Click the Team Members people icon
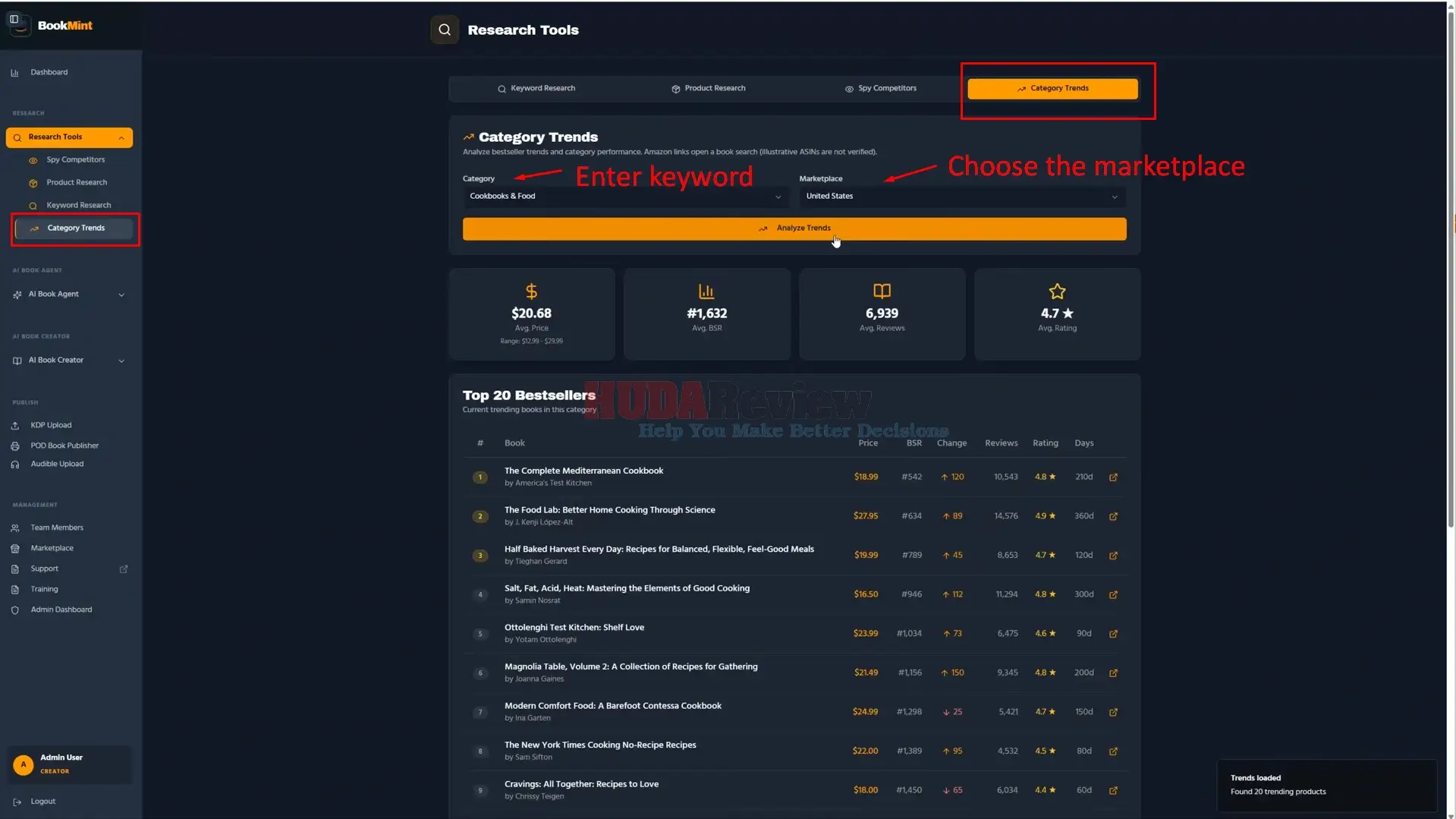Screen dimensions: 1456x819 click(x=14, y=528)
